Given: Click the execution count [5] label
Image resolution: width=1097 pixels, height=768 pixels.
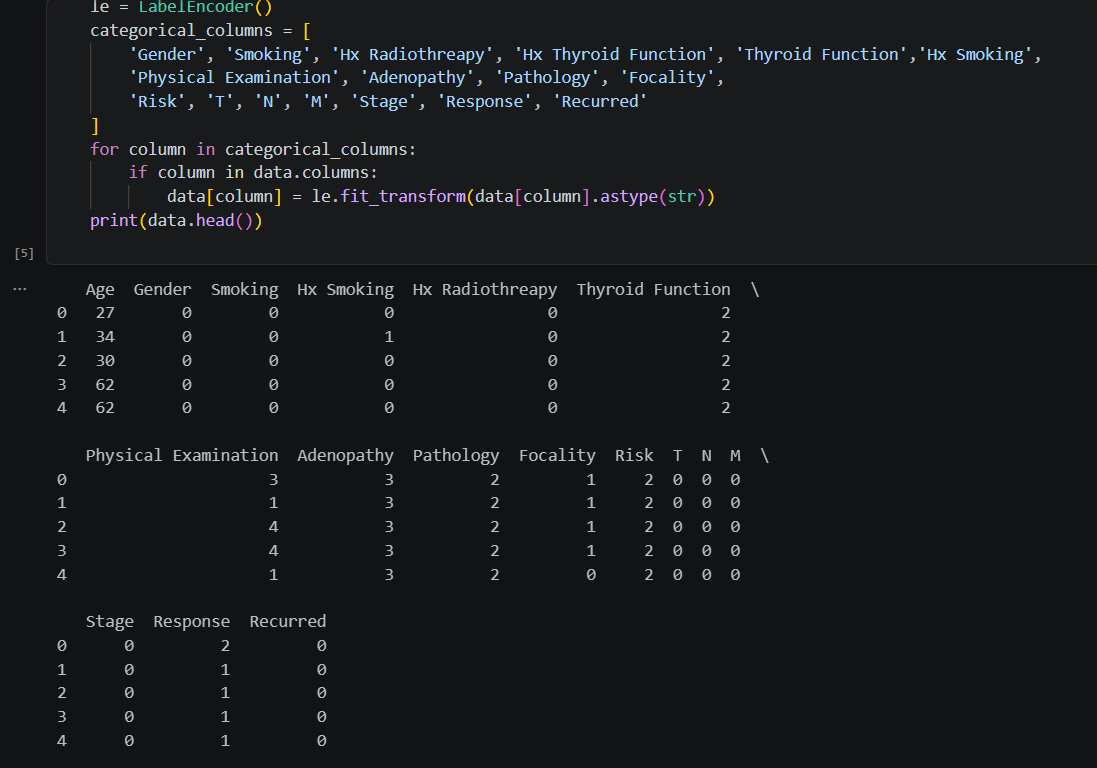Looking at the screenshot, I should pyautogui.click(x=24, y=253).
